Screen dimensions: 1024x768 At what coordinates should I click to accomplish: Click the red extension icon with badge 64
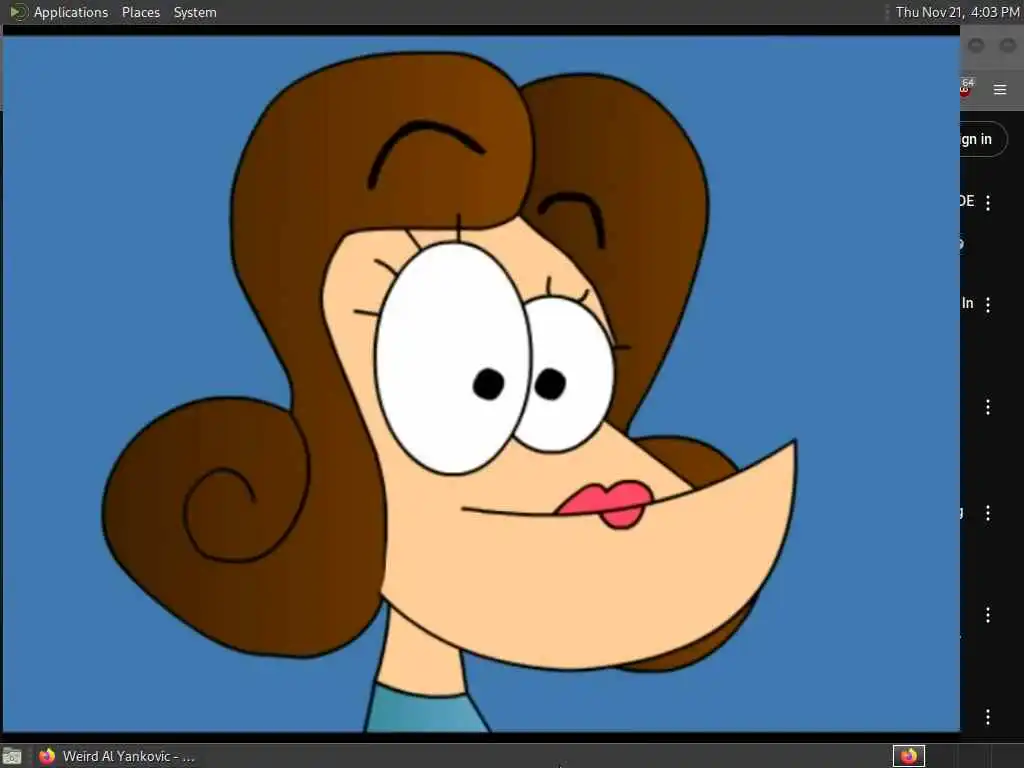(x=966, y=88)
